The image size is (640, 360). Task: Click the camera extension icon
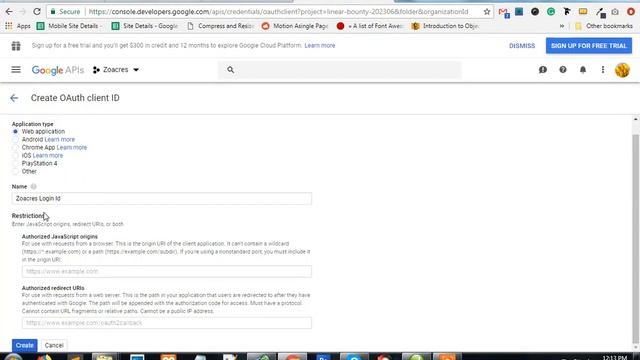point(615,12)
